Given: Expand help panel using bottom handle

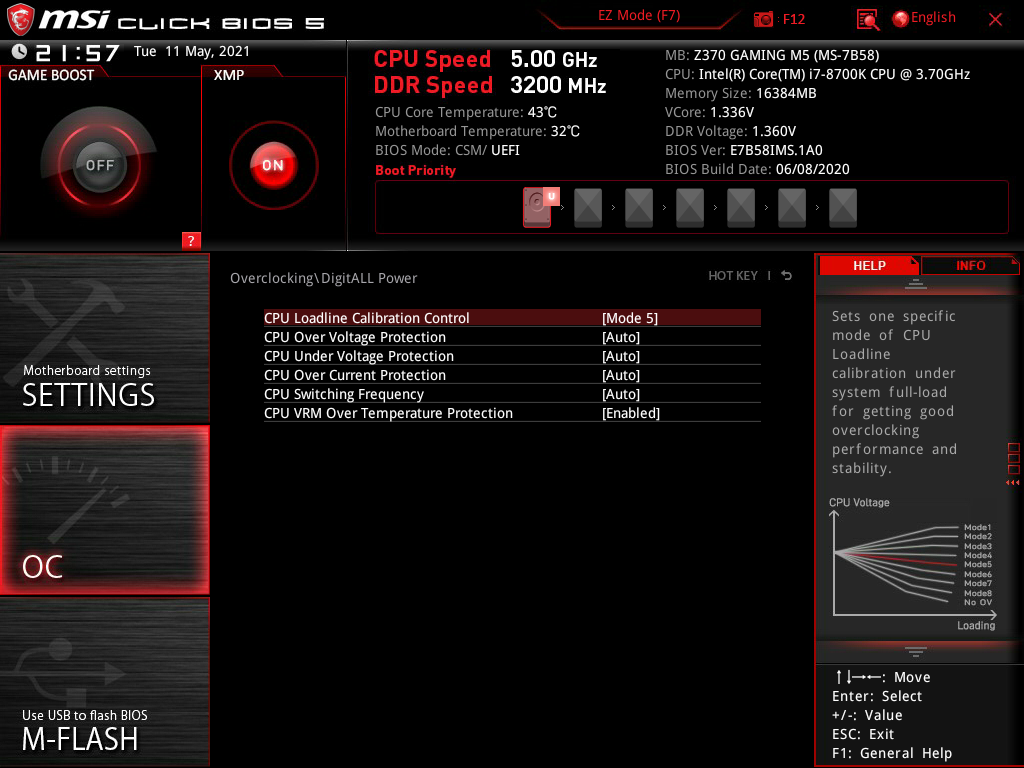Looking at the screenshot, I should [916, 651].
